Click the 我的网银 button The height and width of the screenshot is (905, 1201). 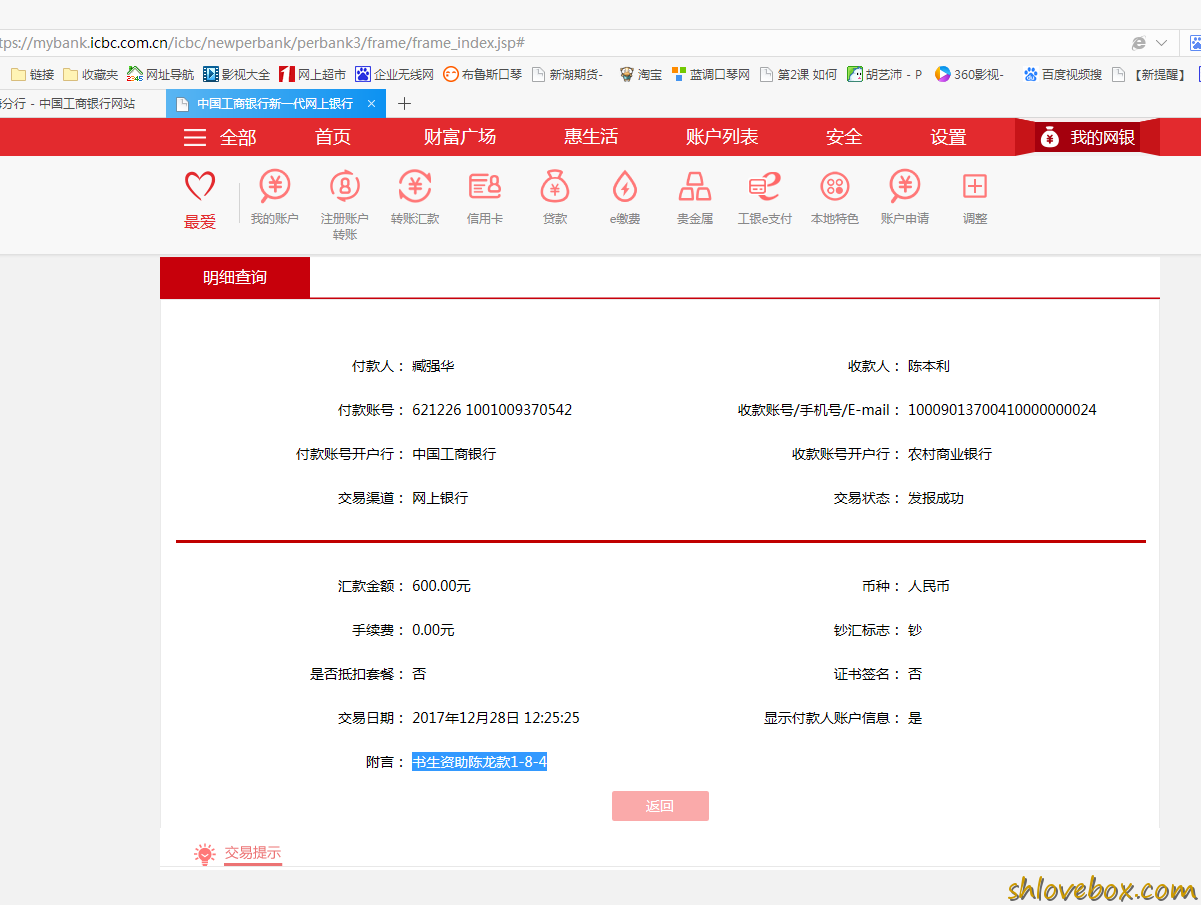[1087, 137]
